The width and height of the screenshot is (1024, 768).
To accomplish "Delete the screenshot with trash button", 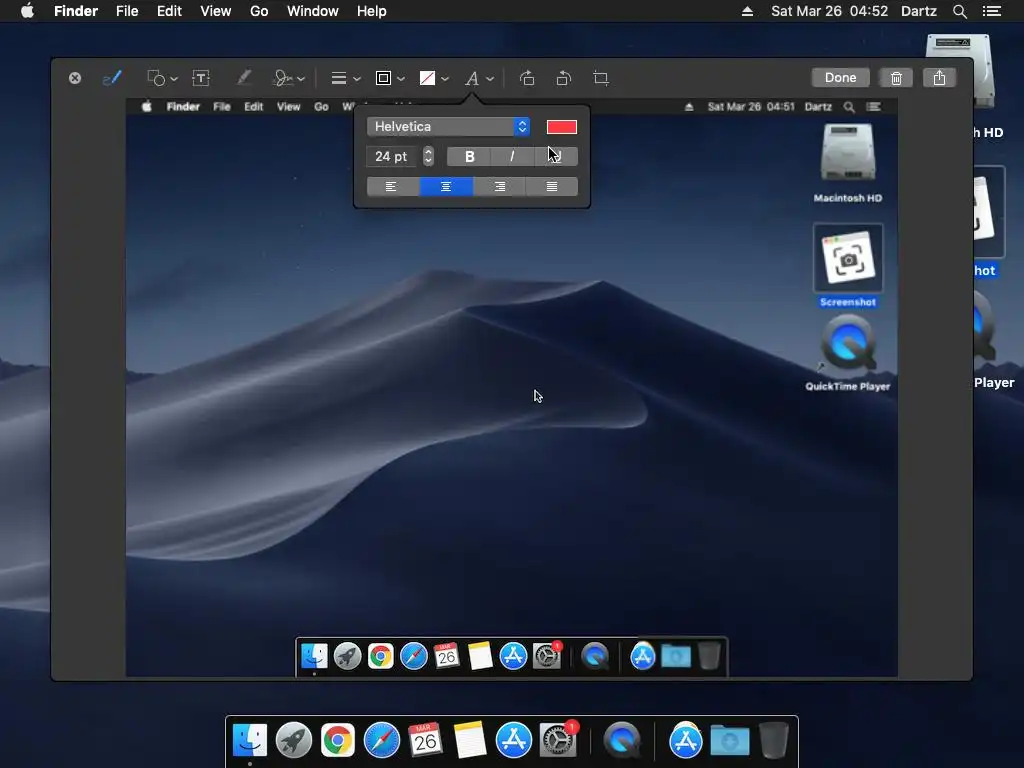I will 896,78.
